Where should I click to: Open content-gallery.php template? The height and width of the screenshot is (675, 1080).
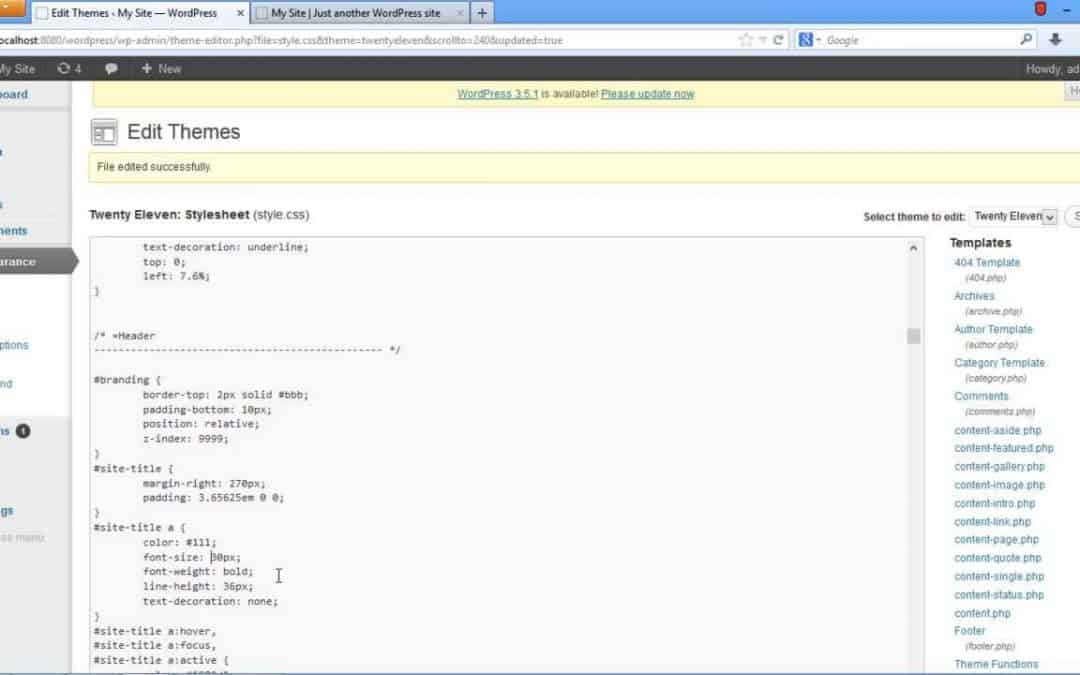(x=999, y=466)
